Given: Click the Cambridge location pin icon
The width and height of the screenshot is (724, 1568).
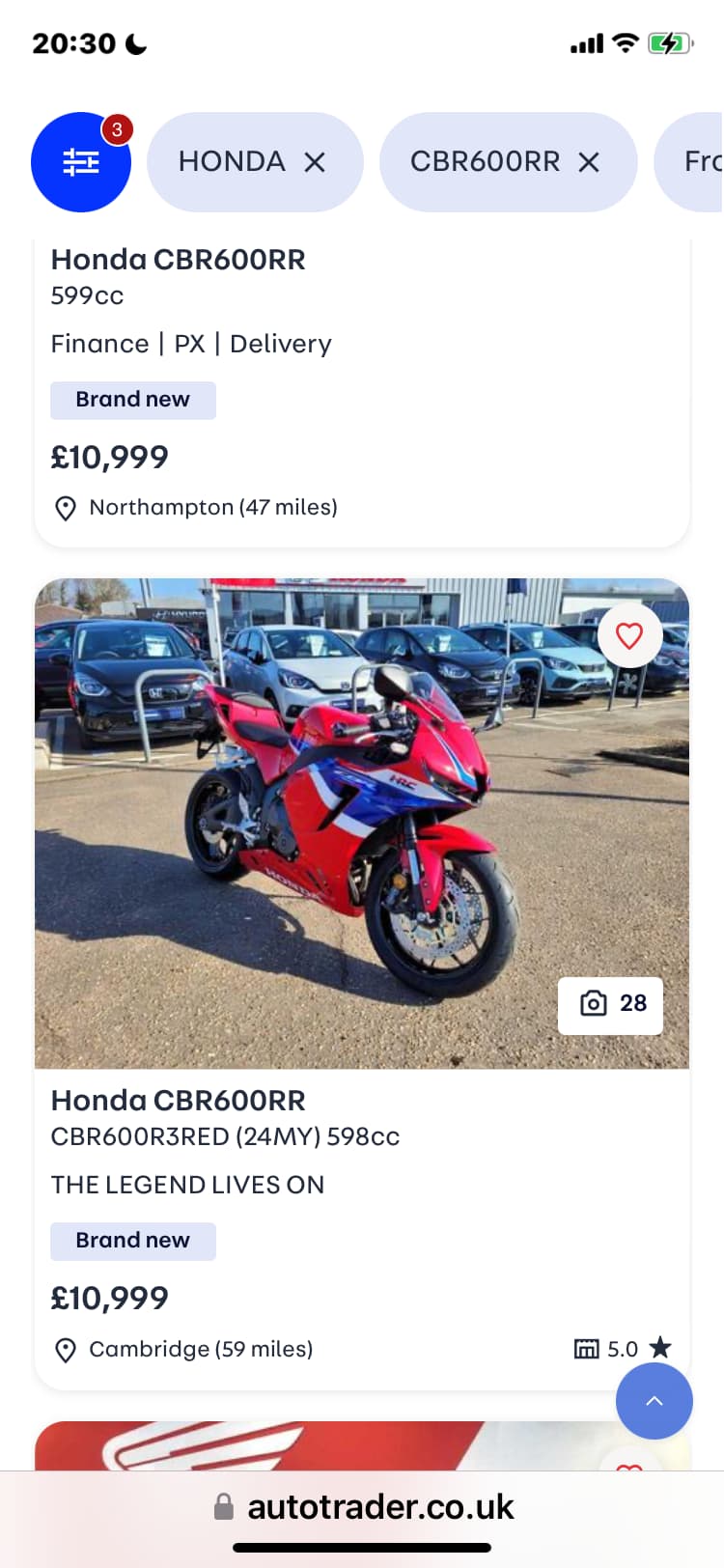Looking at the screenshot, I should (66, 1350).
